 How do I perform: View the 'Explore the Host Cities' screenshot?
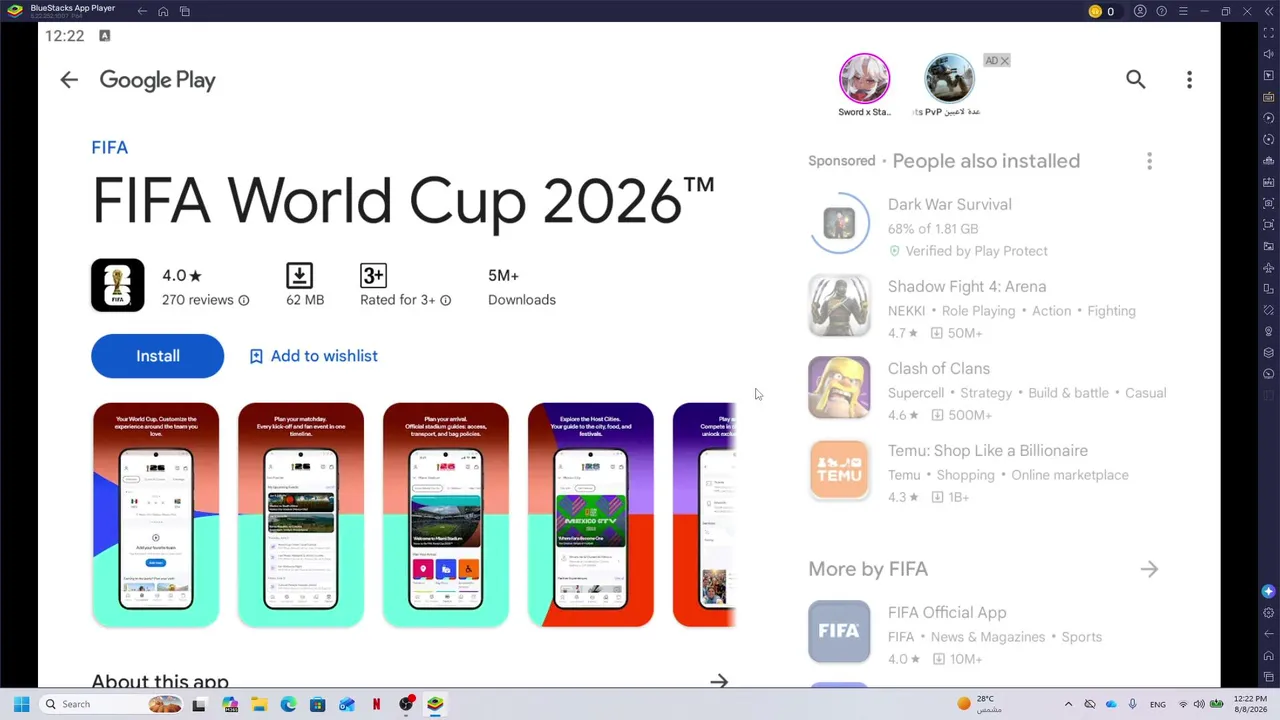tap(591, 515)
